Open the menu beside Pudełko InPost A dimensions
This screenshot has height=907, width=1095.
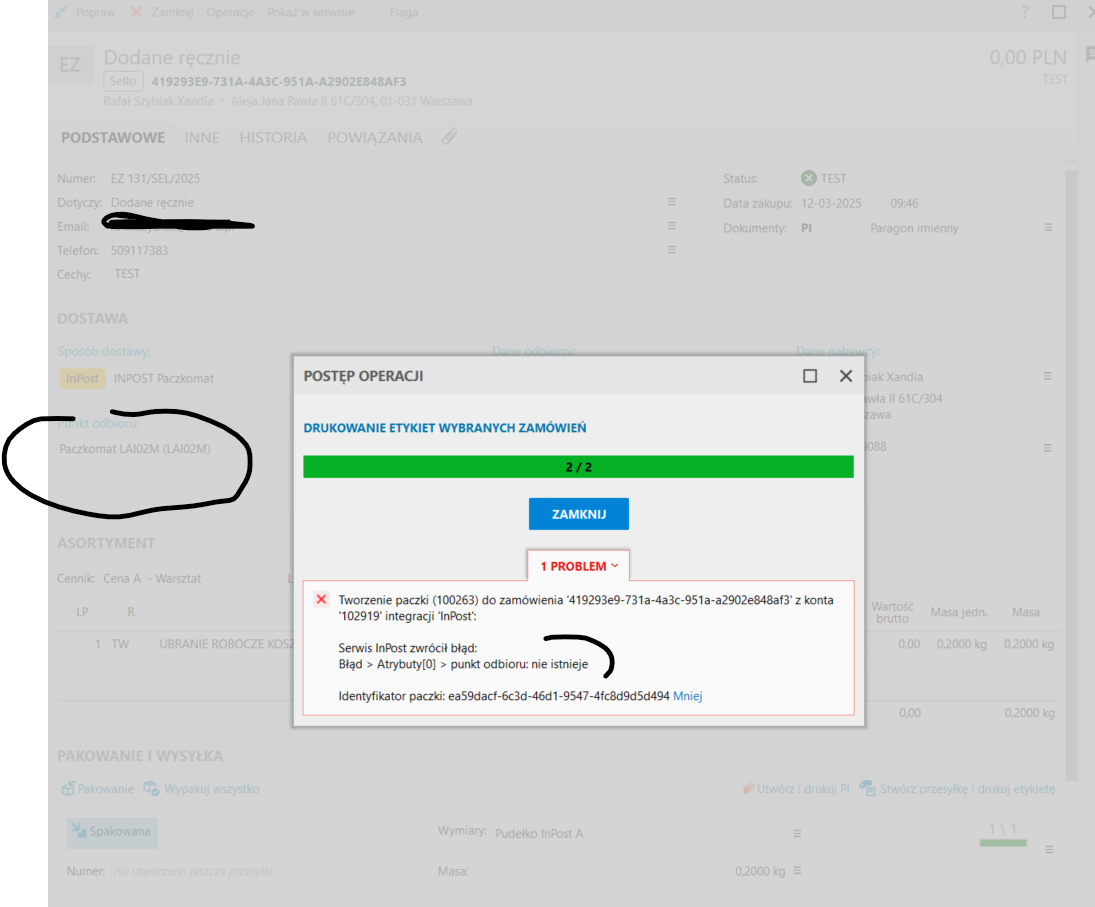797,832
